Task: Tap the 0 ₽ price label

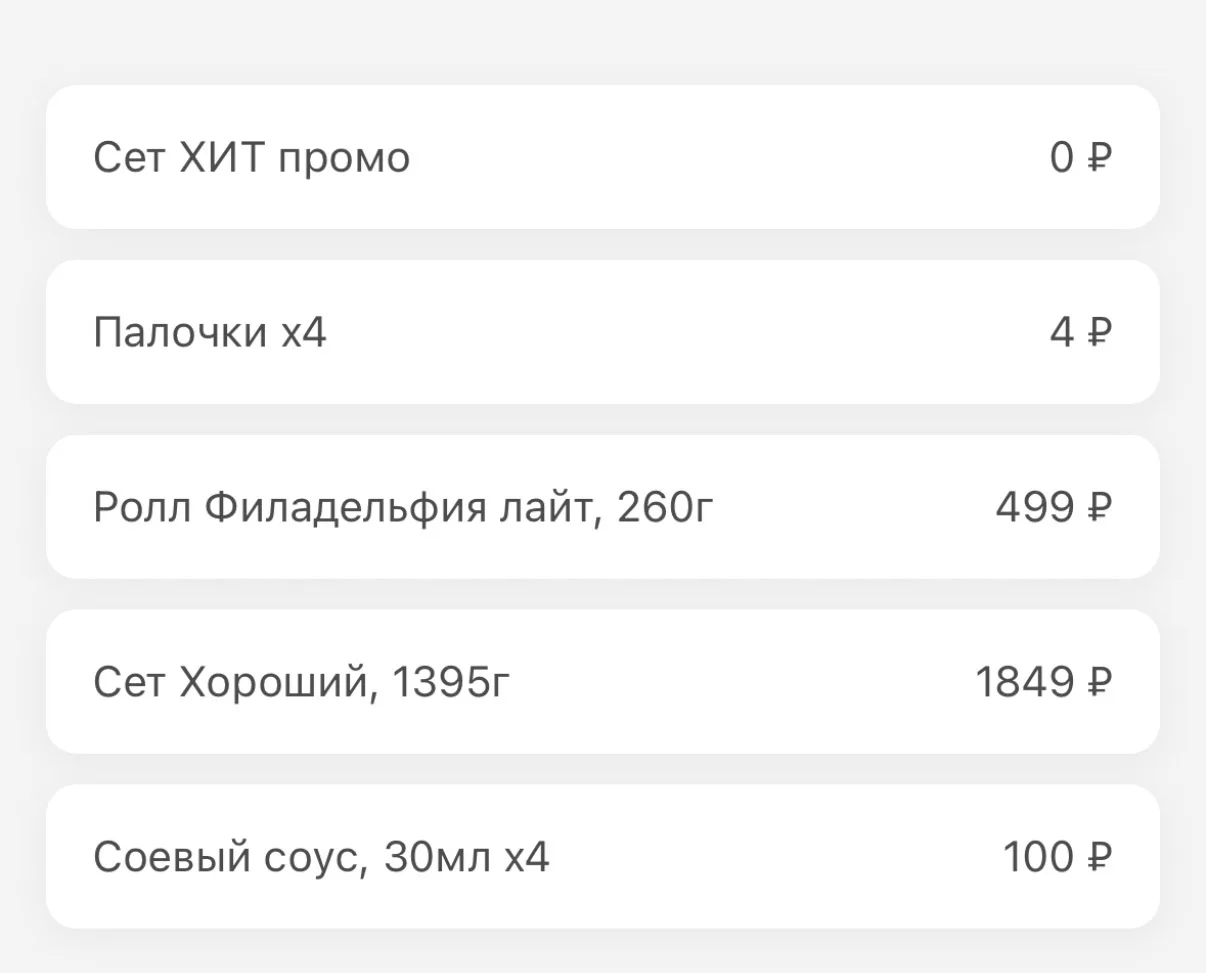Action: [1081, 157]
